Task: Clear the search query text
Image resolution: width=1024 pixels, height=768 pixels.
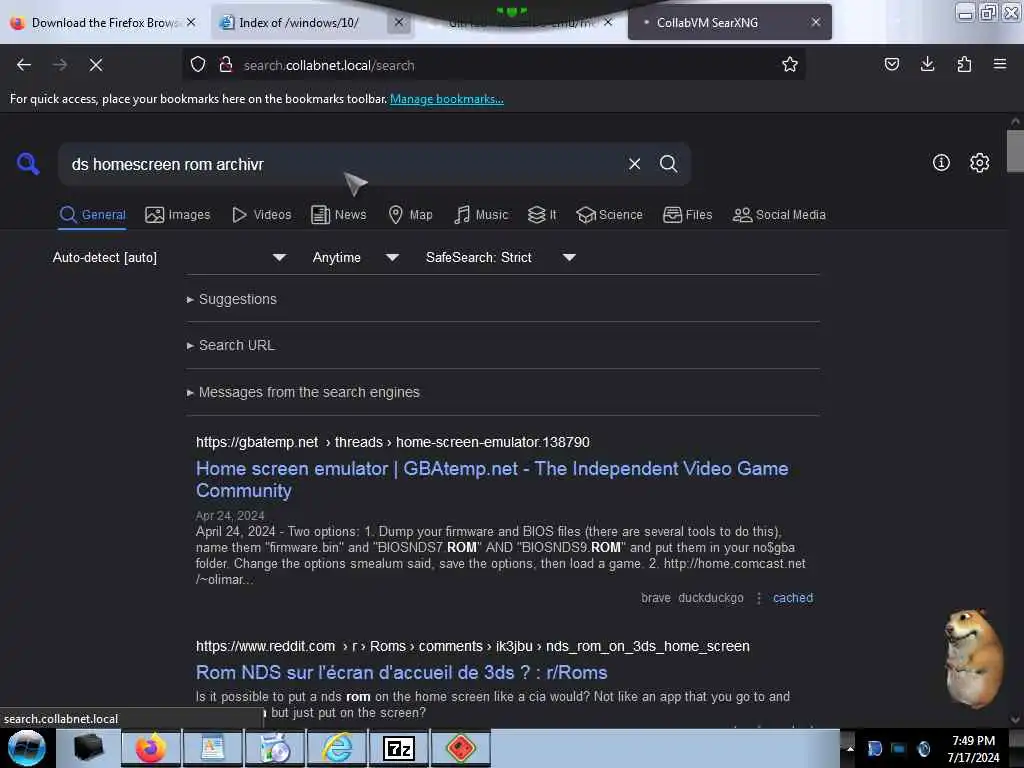Action: click(634, 164)
